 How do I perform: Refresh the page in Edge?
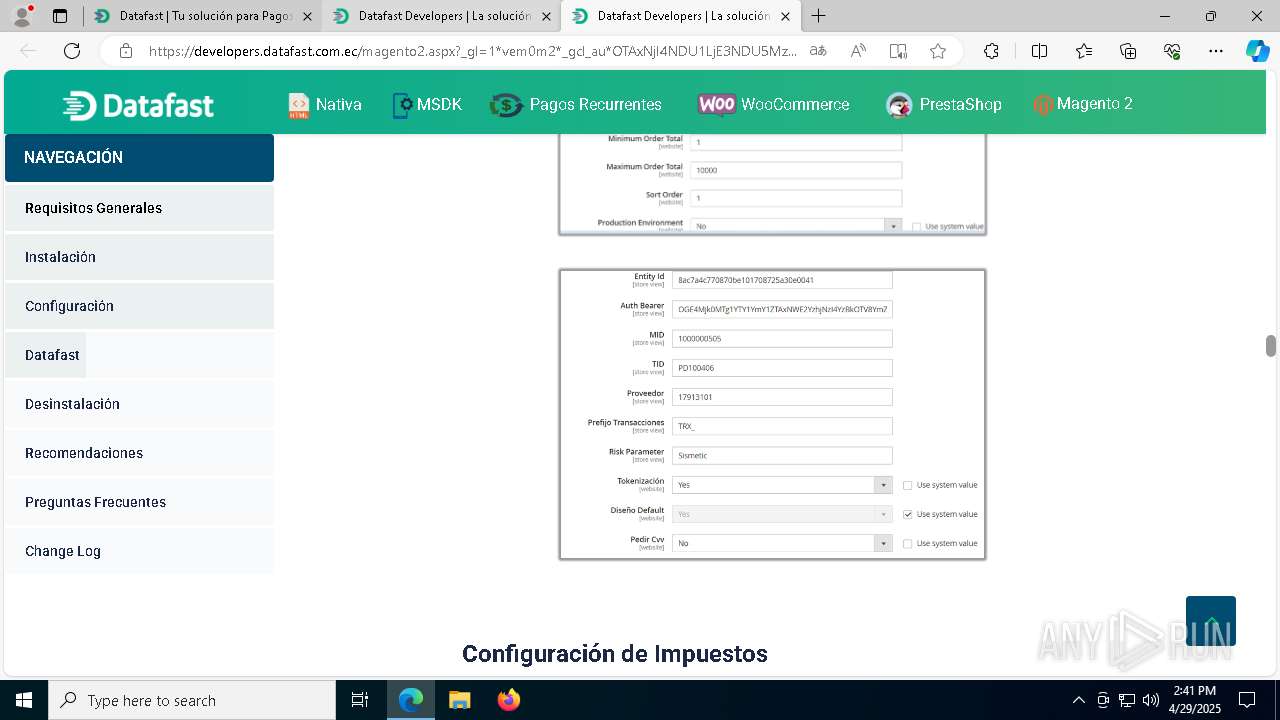[x=72, y=51]
